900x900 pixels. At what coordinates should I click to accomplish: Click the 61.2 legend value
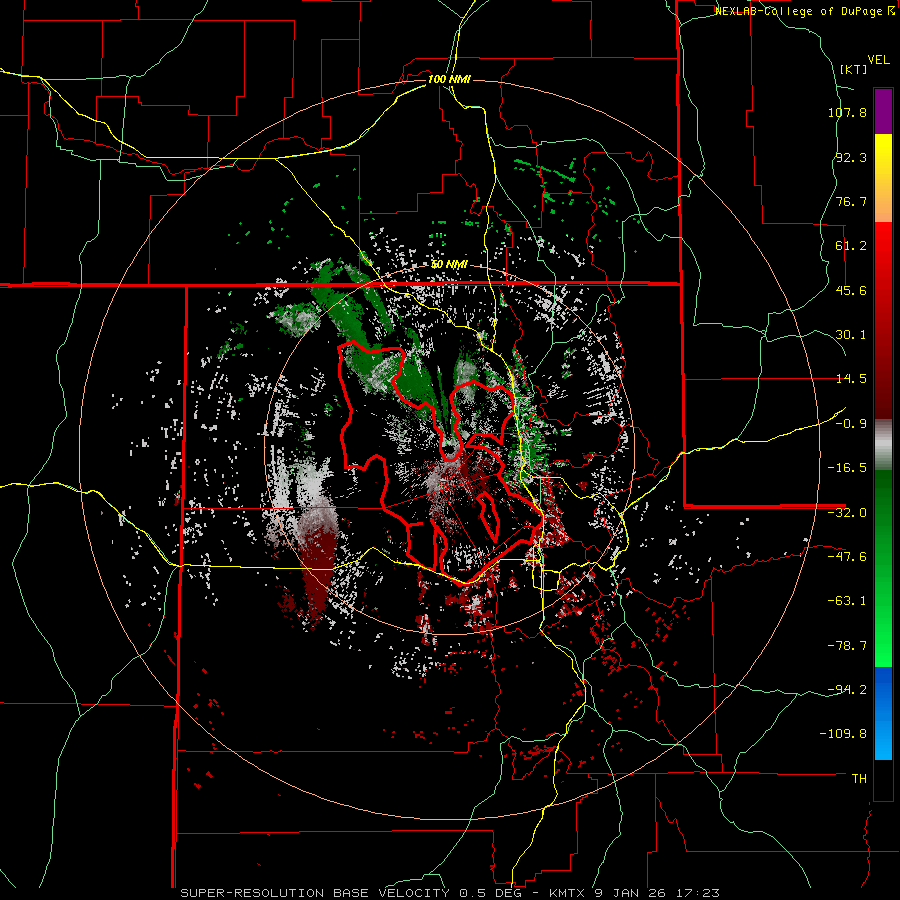(851, 246)
